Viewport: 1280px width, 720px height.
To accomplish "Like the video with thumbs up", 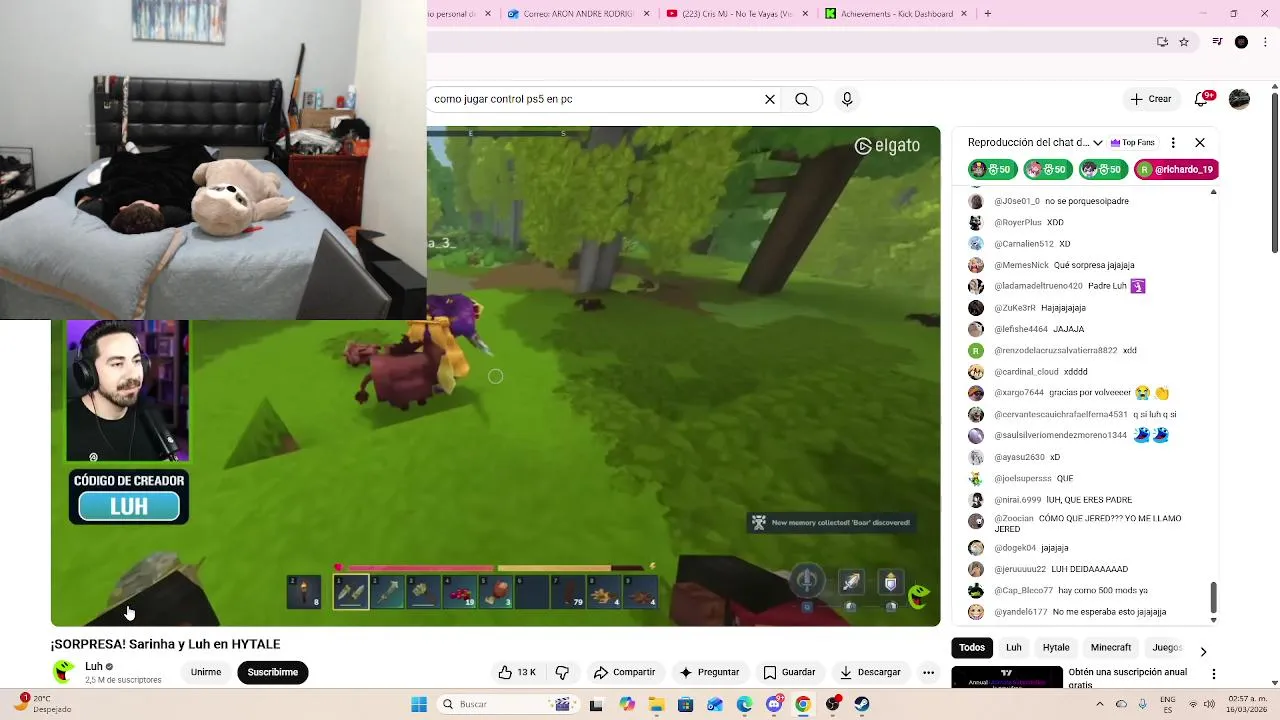I will click(517, 672).
